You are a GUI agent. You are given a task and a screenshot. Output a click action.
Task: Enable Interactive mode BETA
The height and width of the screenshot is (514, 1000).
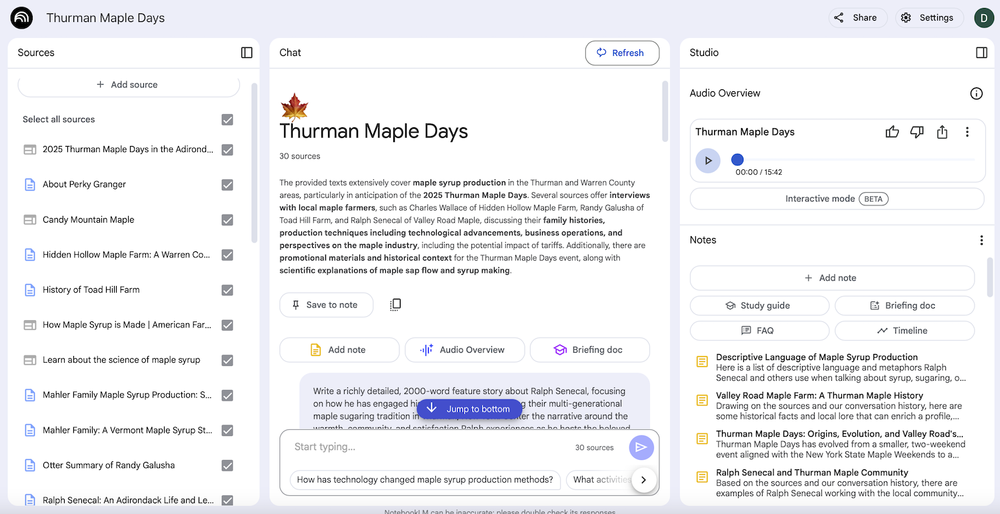click(837, 199)
